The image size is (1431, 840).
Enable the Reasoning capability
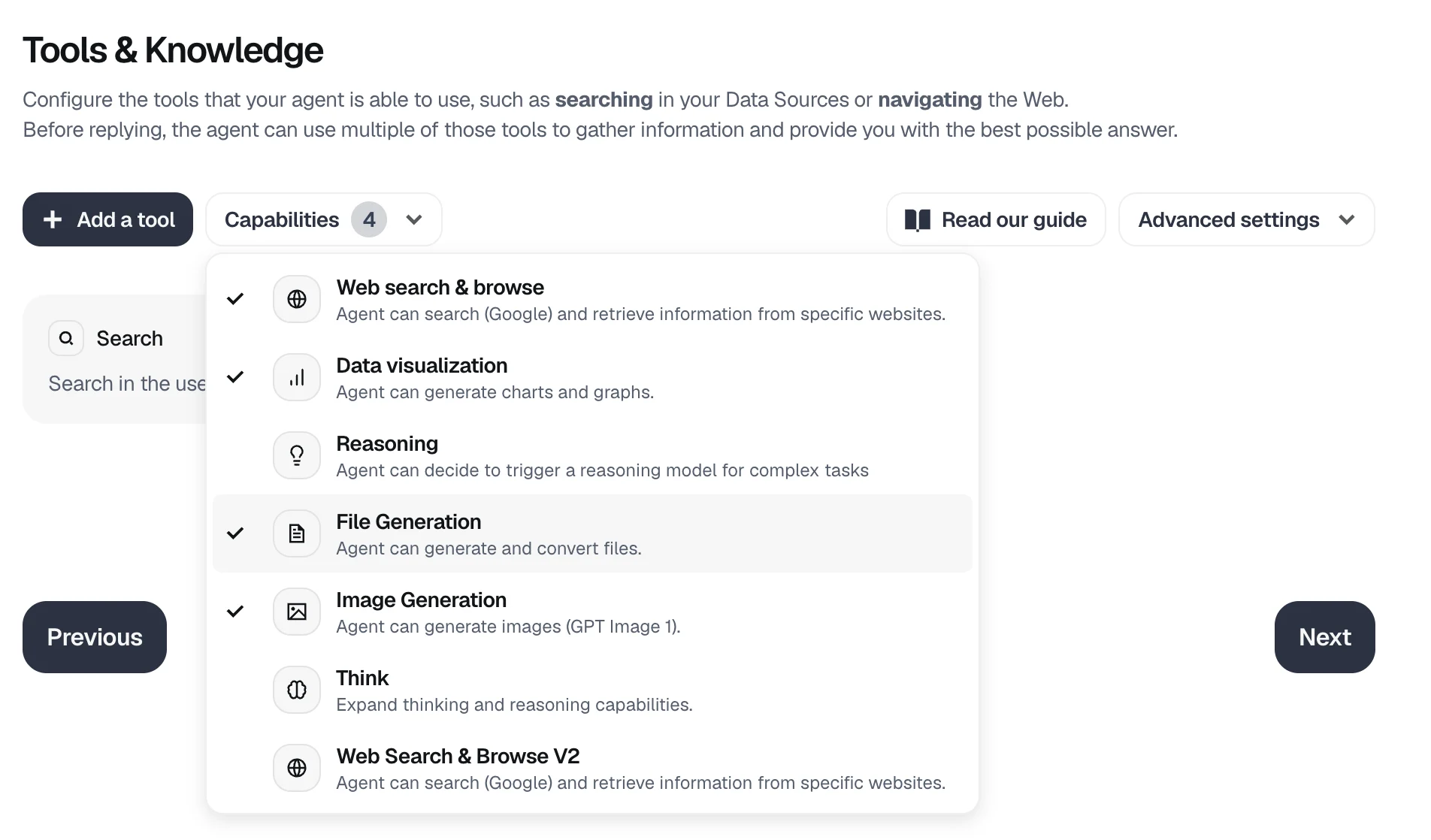pos(526,455)
